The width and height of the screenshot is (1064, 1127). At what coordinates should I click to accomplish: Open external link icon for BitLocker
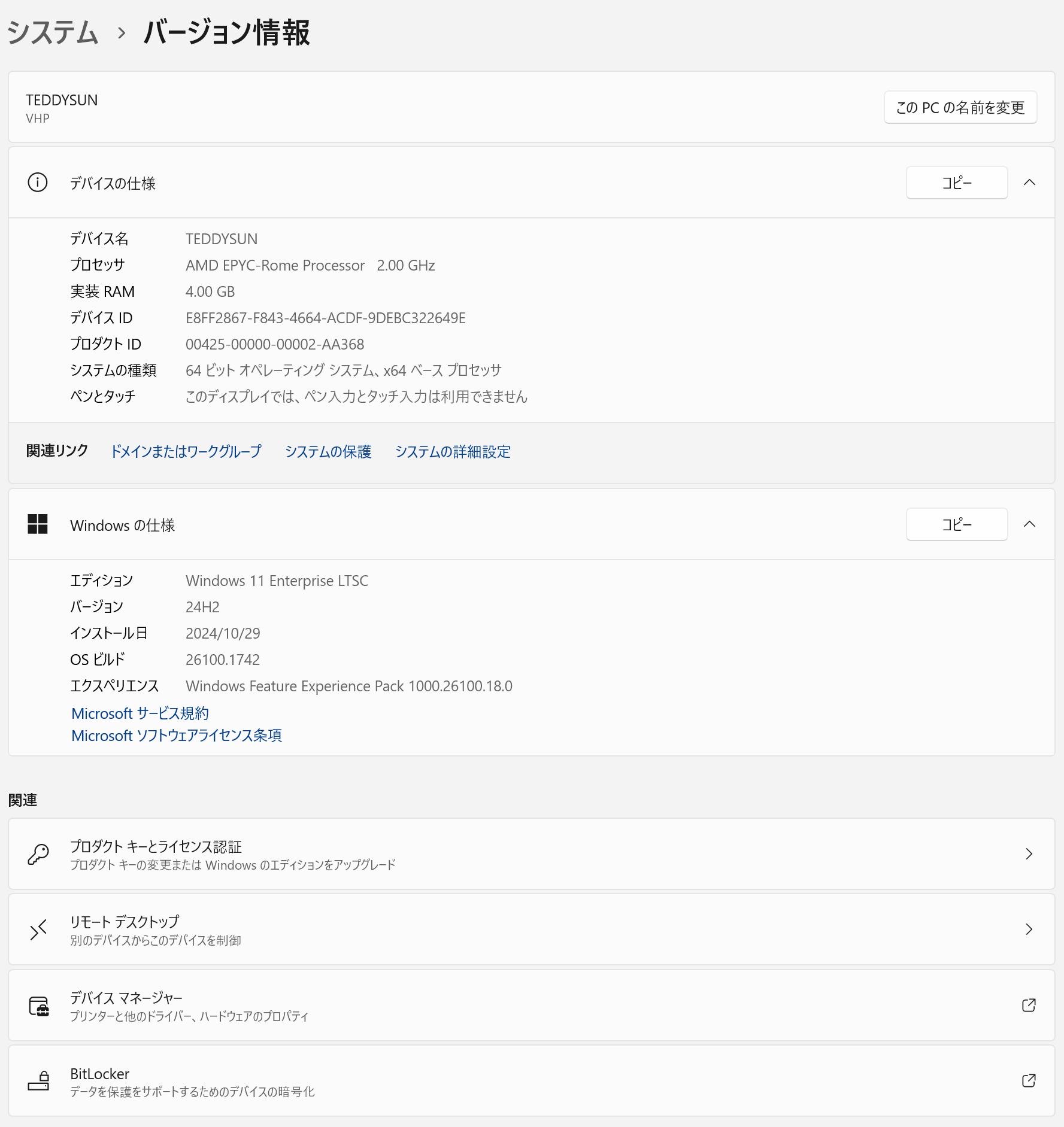tap(1029, 1081)
